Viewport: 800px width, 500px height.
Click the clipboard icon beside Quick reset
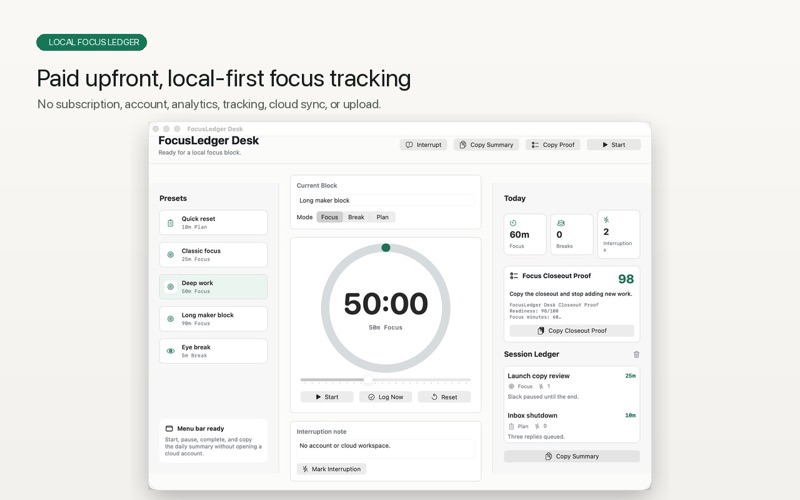(170, 223)
